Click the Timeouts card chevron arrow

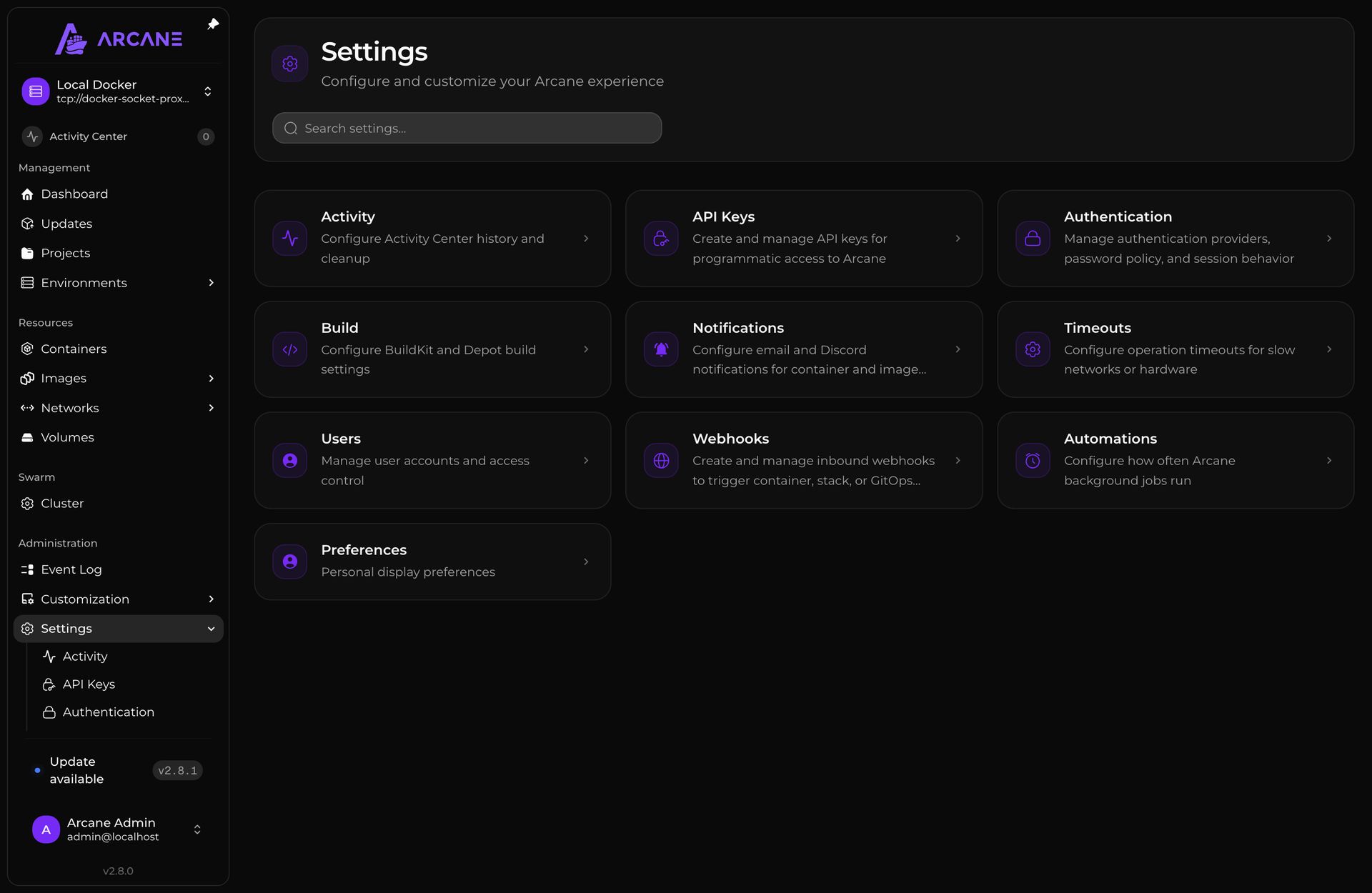coord(1329,349)
